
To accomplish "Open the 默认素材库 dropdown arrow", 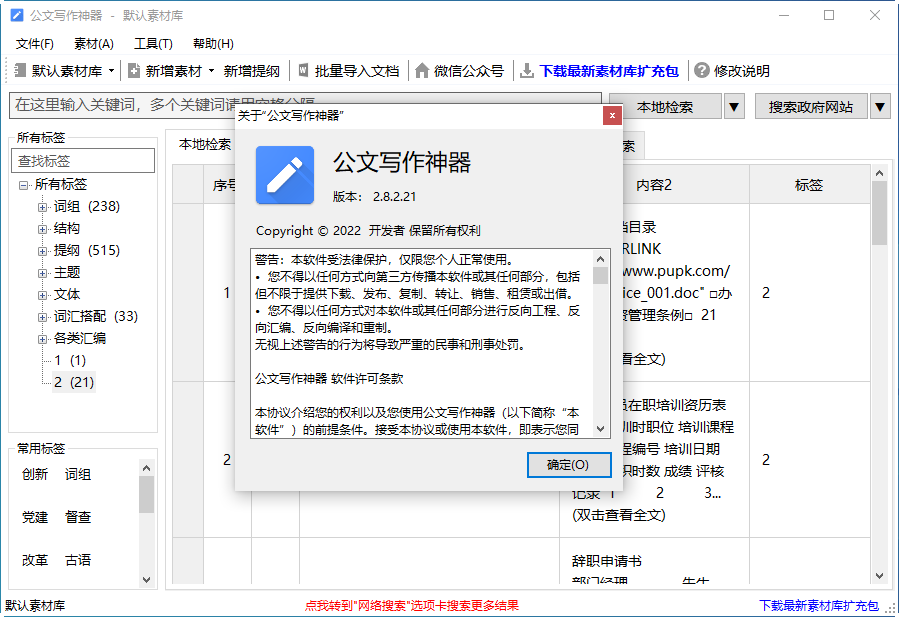I will 111,71.
